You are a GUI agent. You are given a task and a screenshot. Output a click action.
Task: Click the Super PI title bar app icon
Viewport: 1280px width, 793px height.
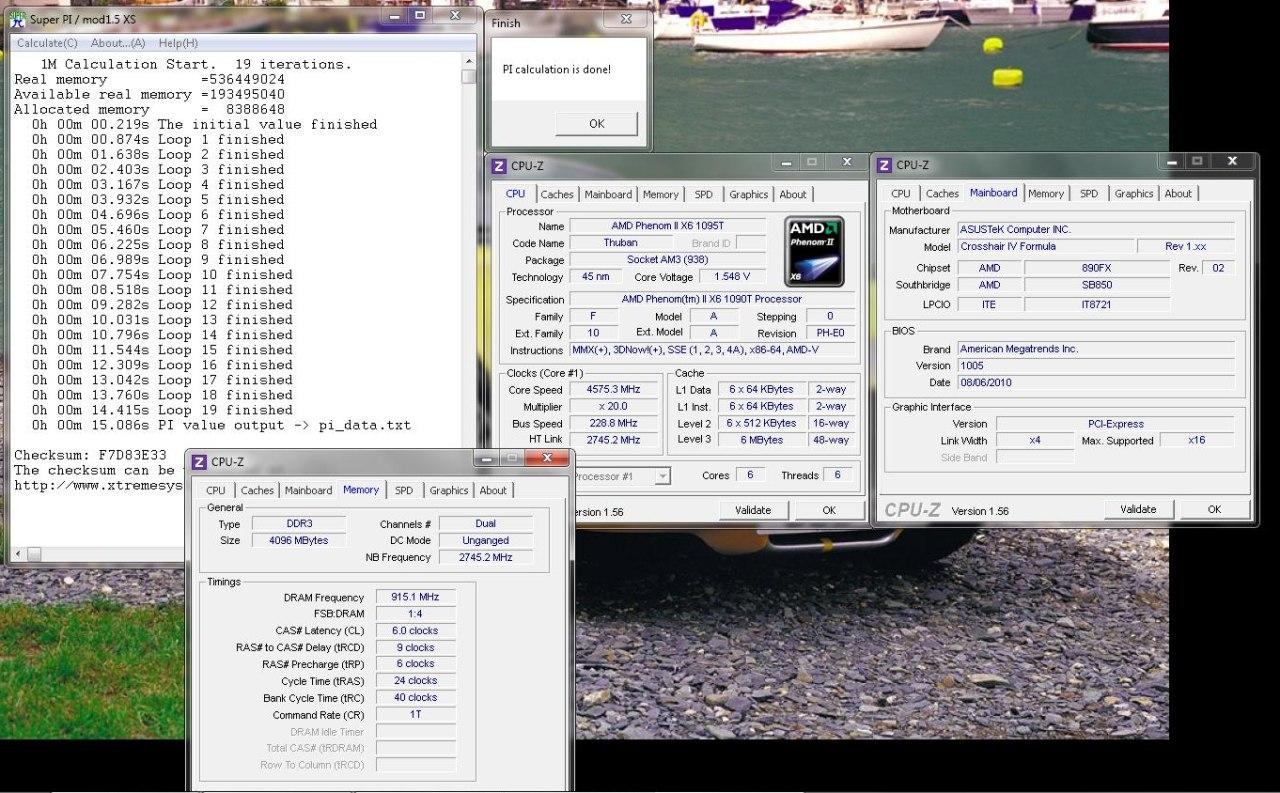coord(17,18)
